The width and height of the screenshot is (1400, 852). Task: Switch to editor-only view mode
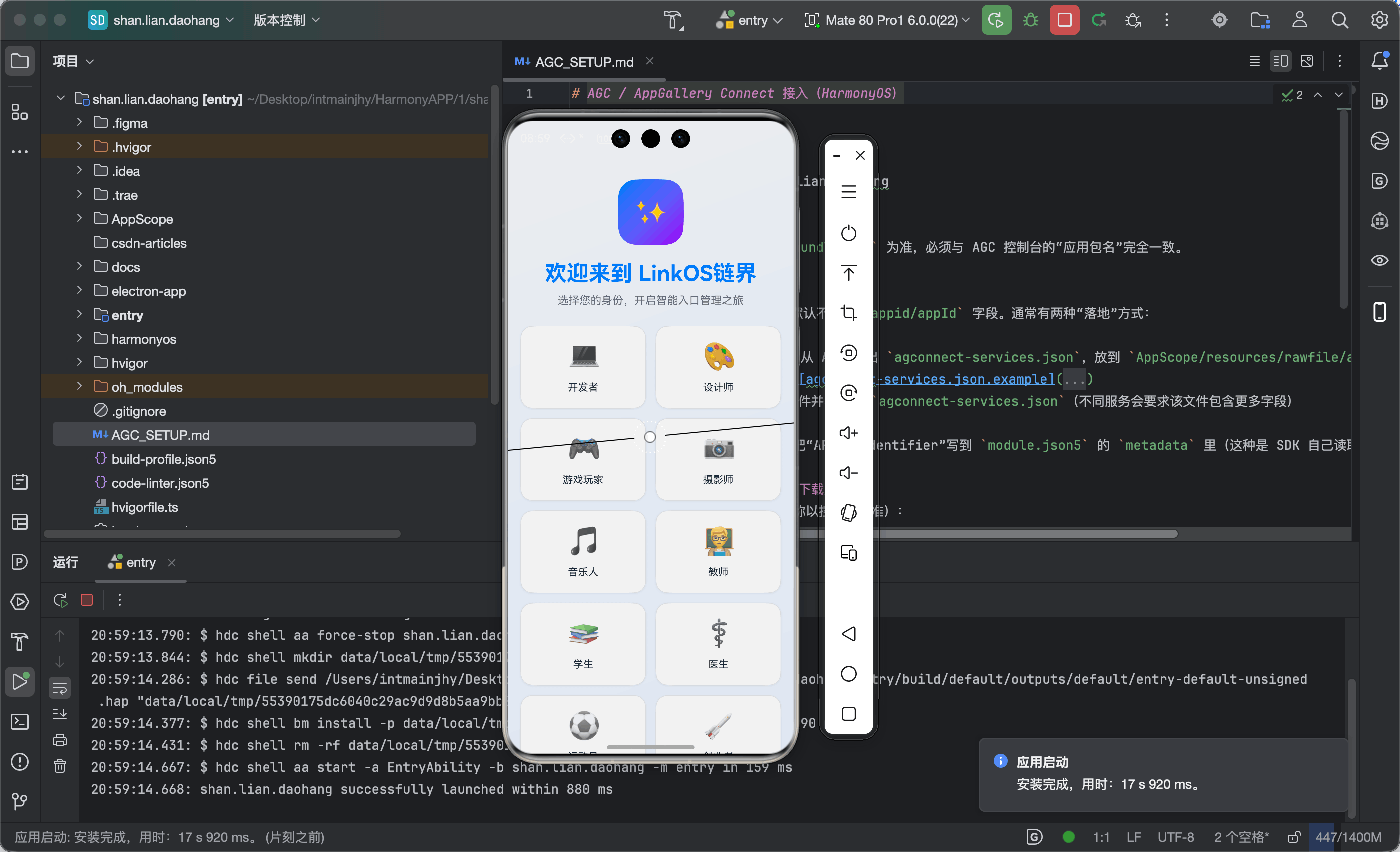pyautogui.click(x=1254, y=61)
